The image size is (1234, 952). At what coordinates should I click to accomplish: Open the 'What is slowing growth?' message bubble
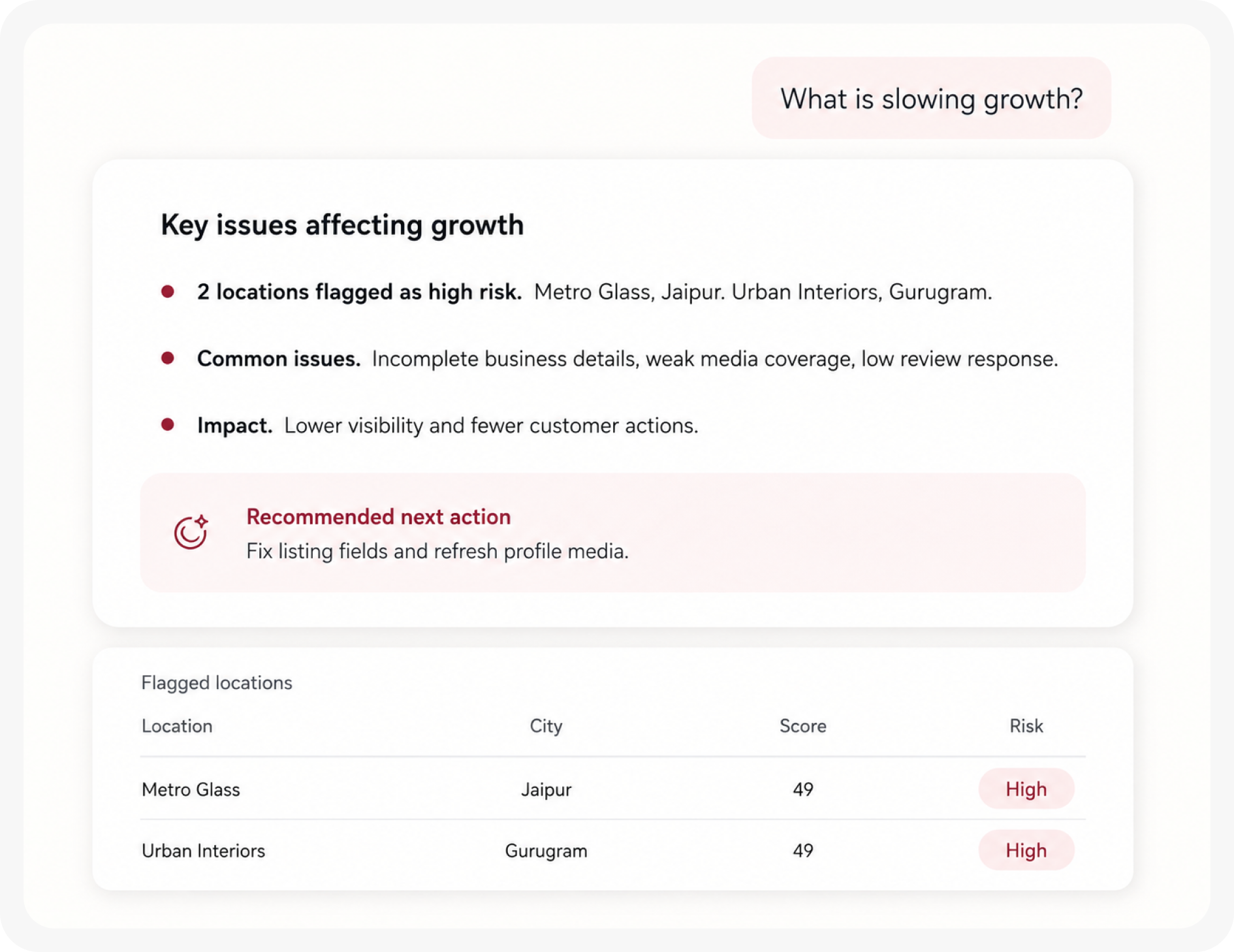(931, 98)
